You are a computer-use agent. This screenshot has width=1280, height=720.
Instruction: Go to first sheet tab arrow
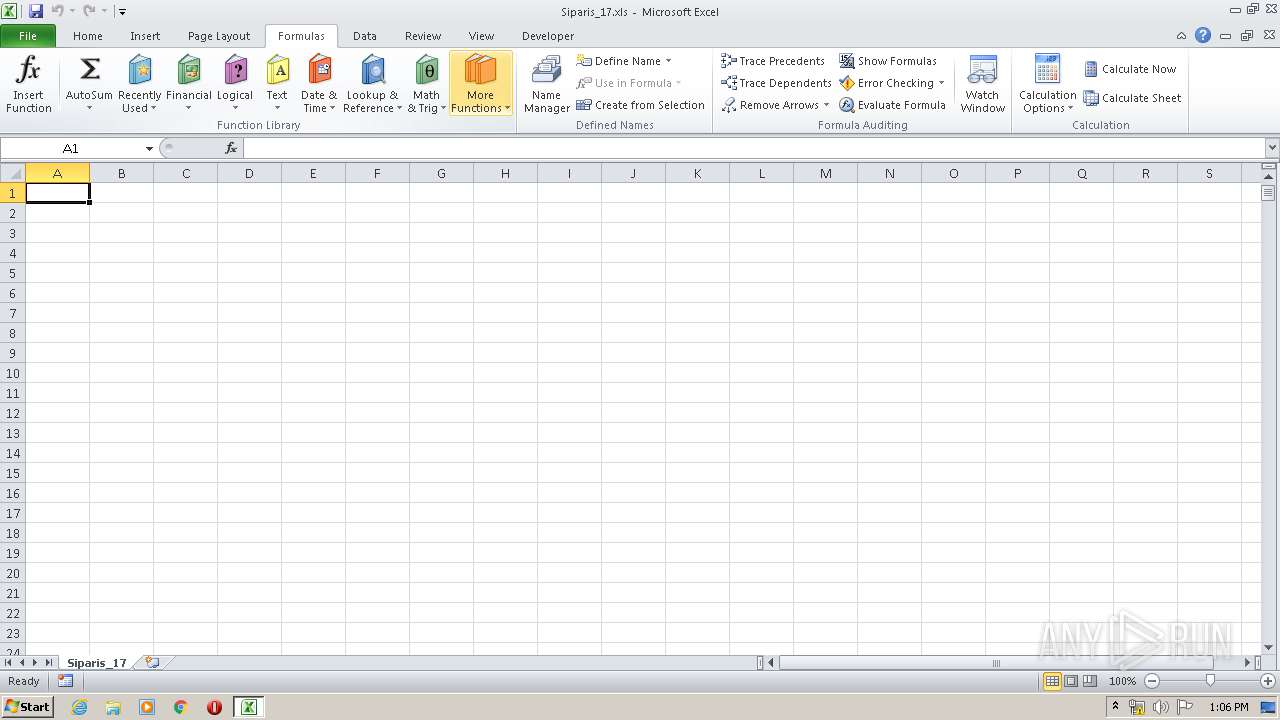coord(8,662)
